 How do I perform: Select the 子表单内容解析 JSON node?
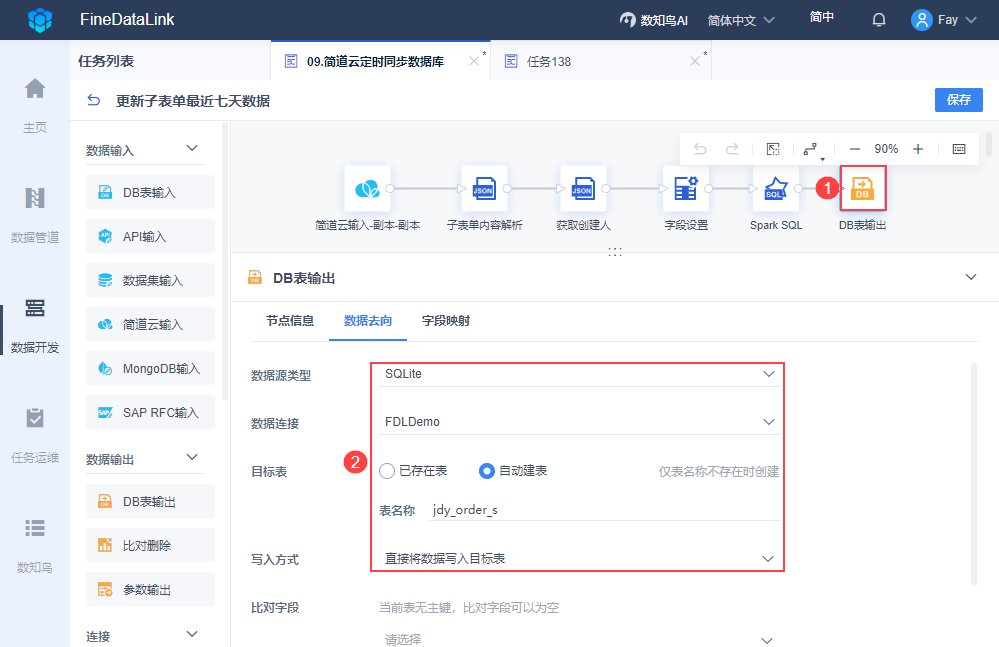[484, 188]
